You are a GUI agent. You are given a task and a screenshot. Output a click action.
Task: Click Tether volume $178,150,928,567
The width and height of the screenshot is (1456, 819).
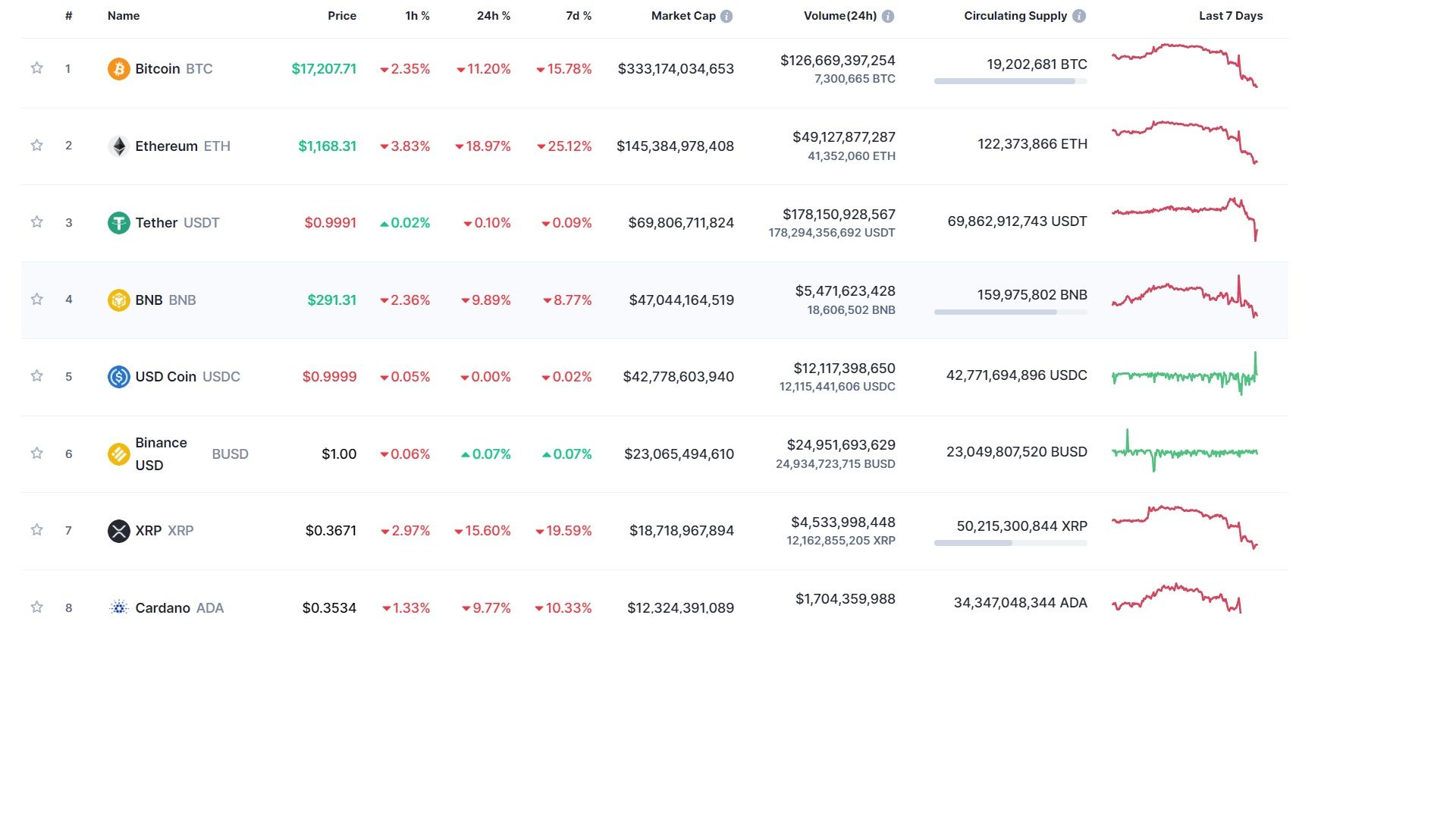pyautogui.click(x=839, y=215)
